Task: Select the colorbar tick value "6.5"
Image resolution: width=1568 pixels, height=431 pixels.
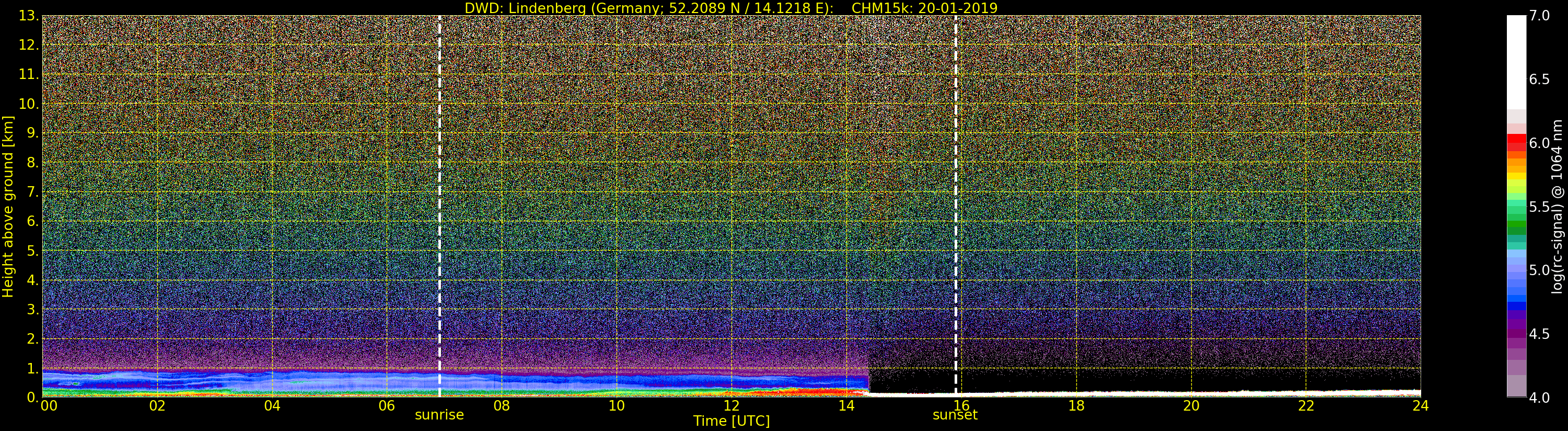Action: 1539,80
